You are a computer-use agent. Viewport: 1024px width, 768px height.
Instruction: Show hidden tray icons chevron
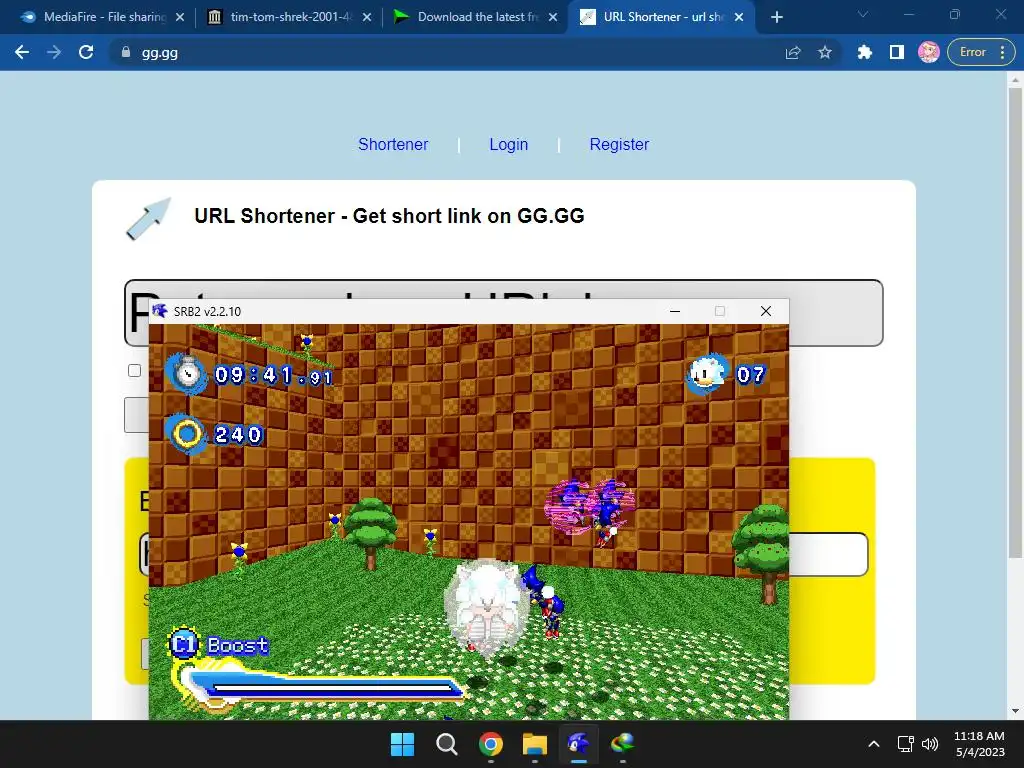(874, 744)
